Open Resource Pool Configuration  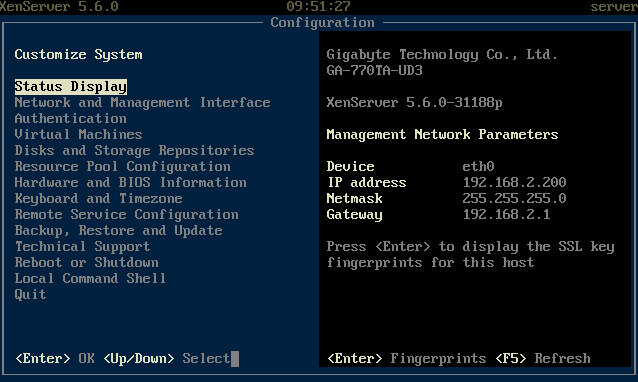point(122,166)
